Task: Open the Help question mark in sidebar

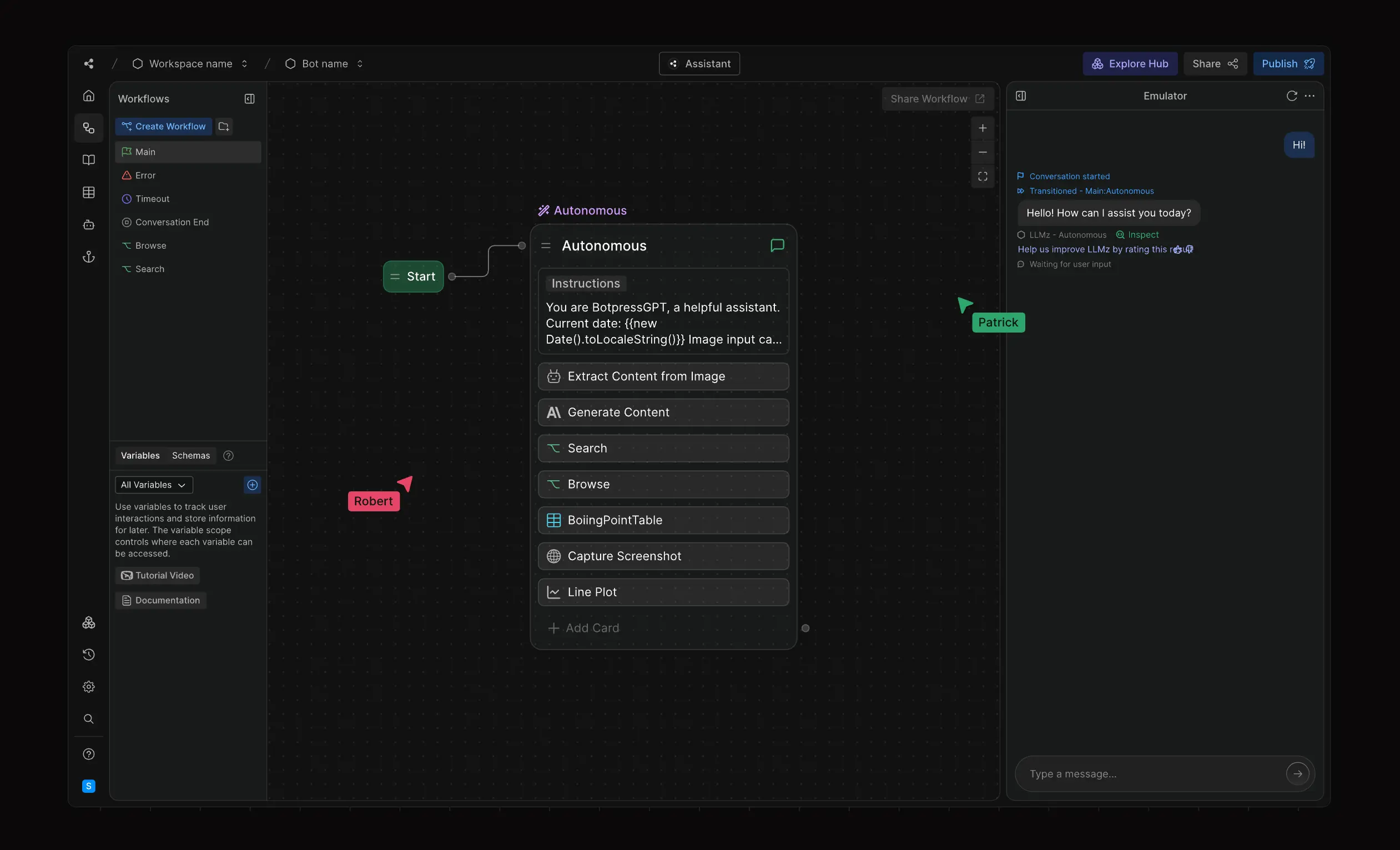Action: (x=89, y=754)
